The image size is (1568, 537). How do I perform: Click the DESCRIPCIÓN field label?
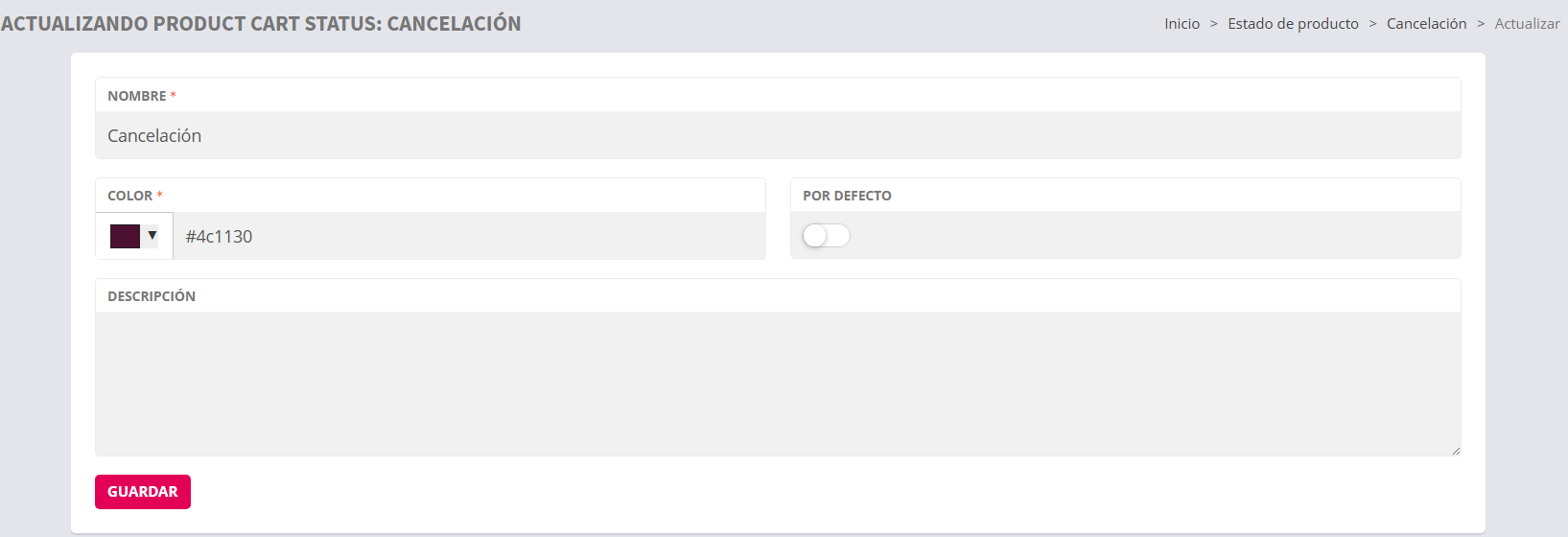click(152, 296)
